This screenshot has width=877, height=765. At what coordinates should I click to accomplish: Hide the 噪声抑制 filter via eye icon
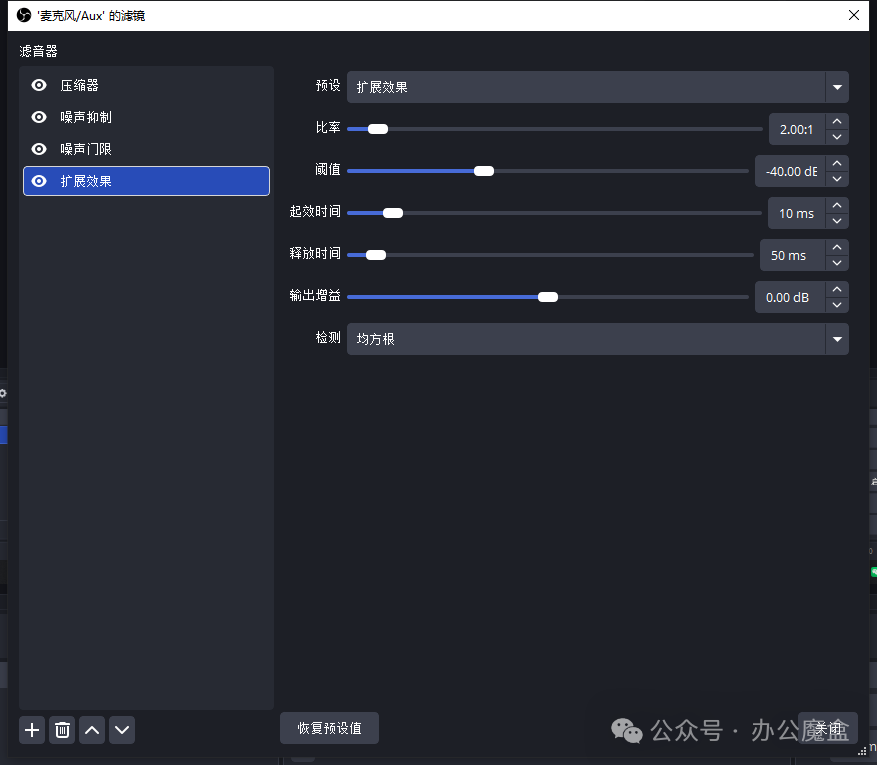coord(39,117)
